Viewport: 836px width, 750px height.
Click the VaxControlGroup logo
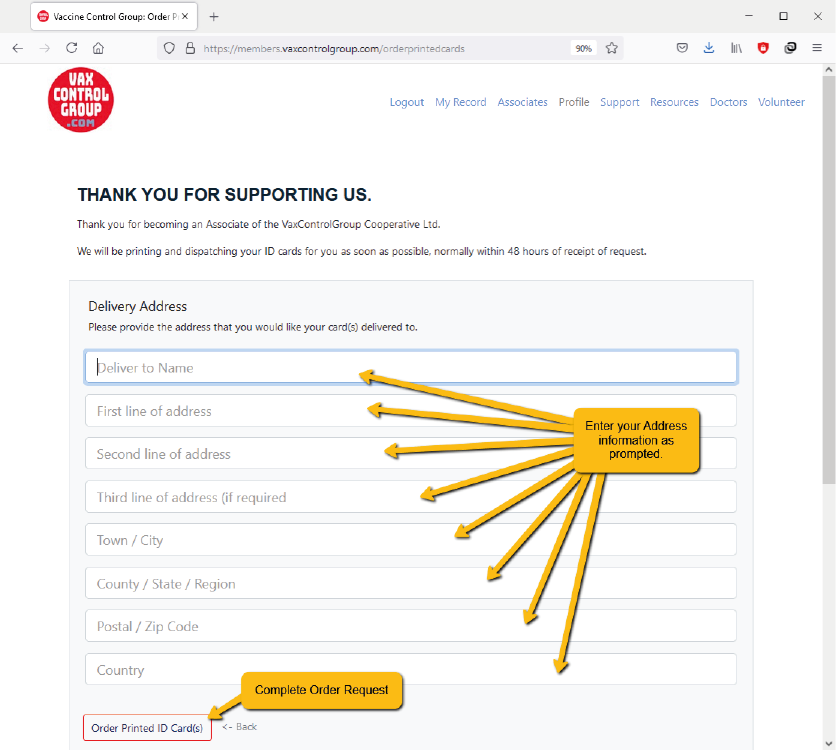click(81, 99)
